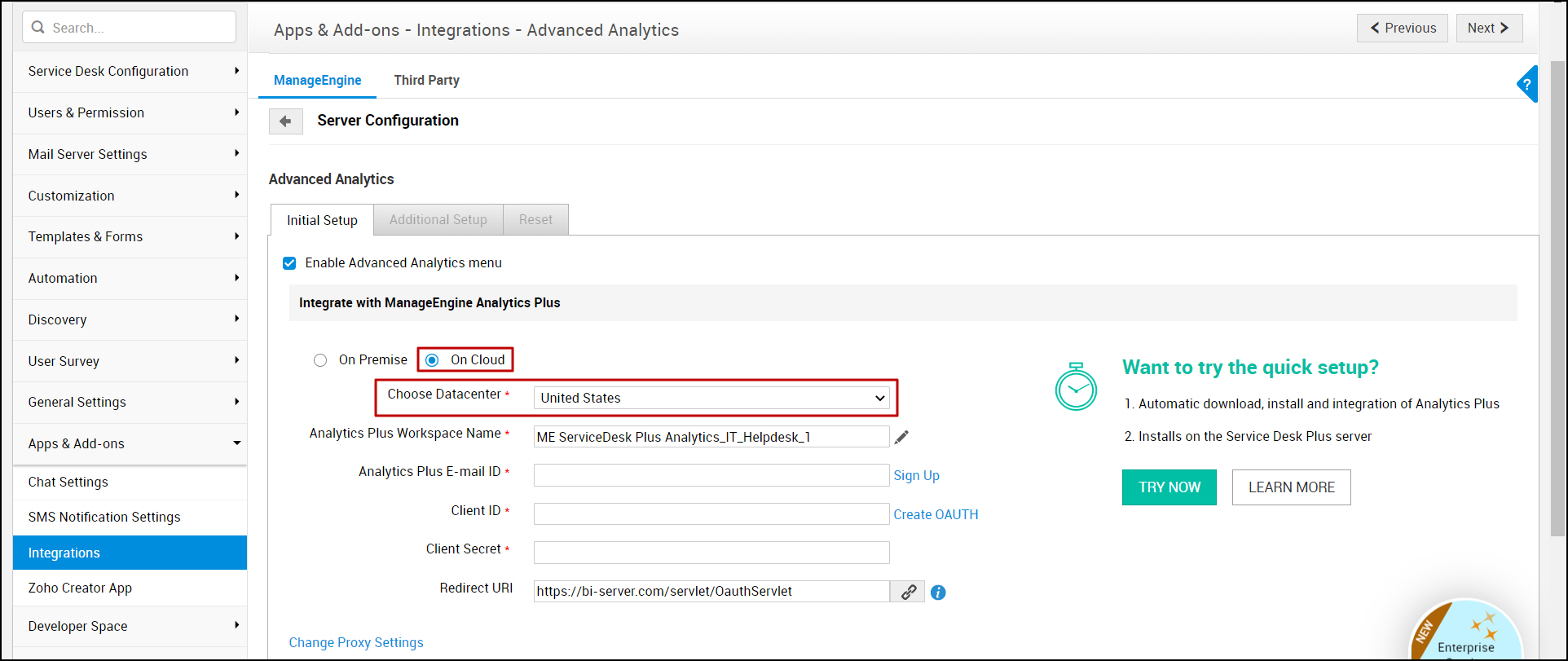Click the stopwatch quick setup icon
This screenshot has width=1568, height=661.
(1076, 387)
